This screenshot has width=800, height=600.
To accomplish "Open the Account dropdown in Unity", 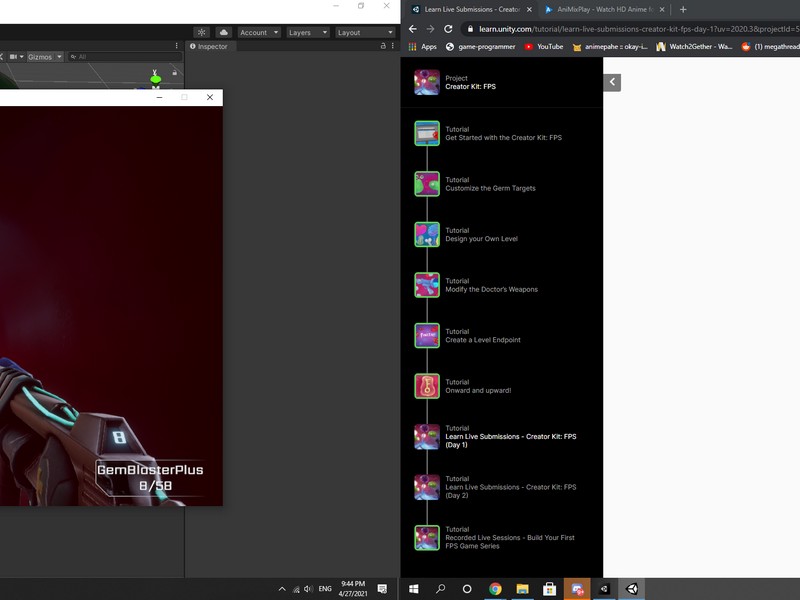I will (x=259, y=32).
